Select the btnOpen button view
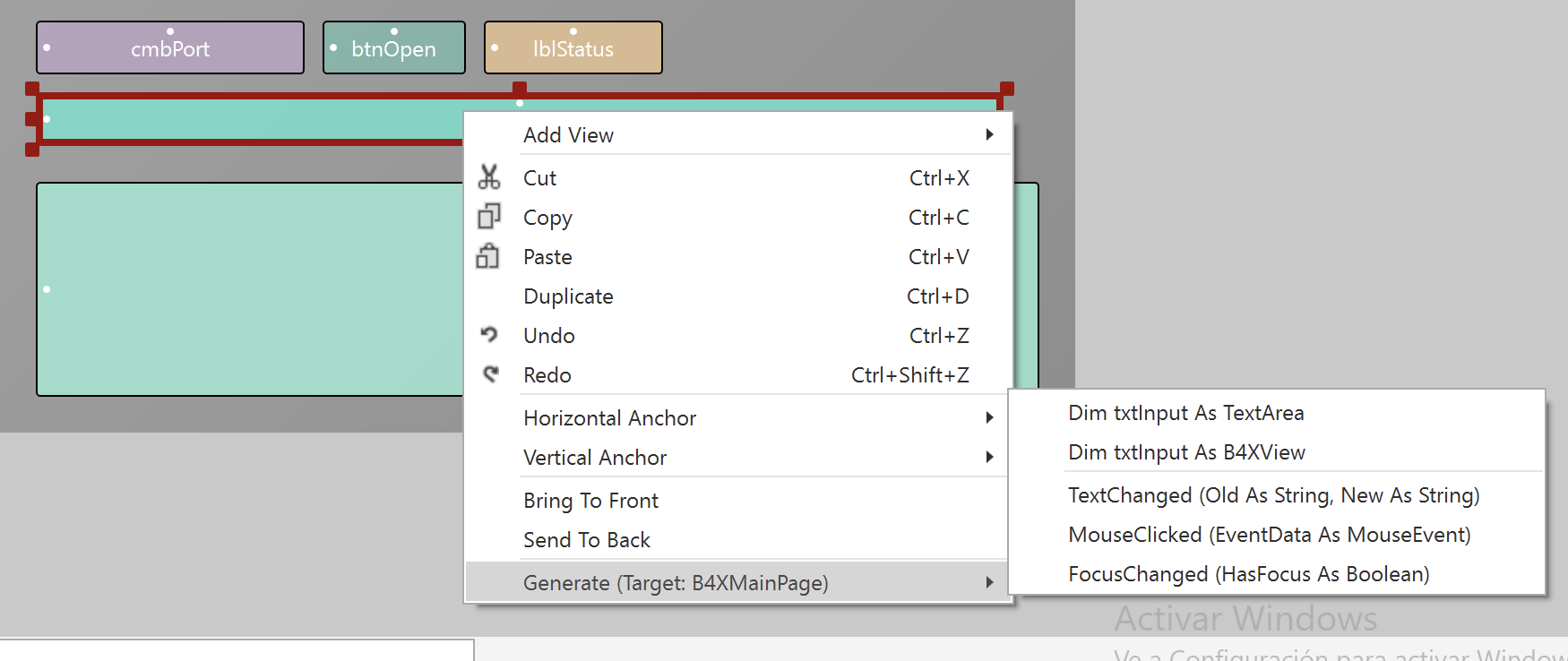1568x661 pixels. coord(393,48)
